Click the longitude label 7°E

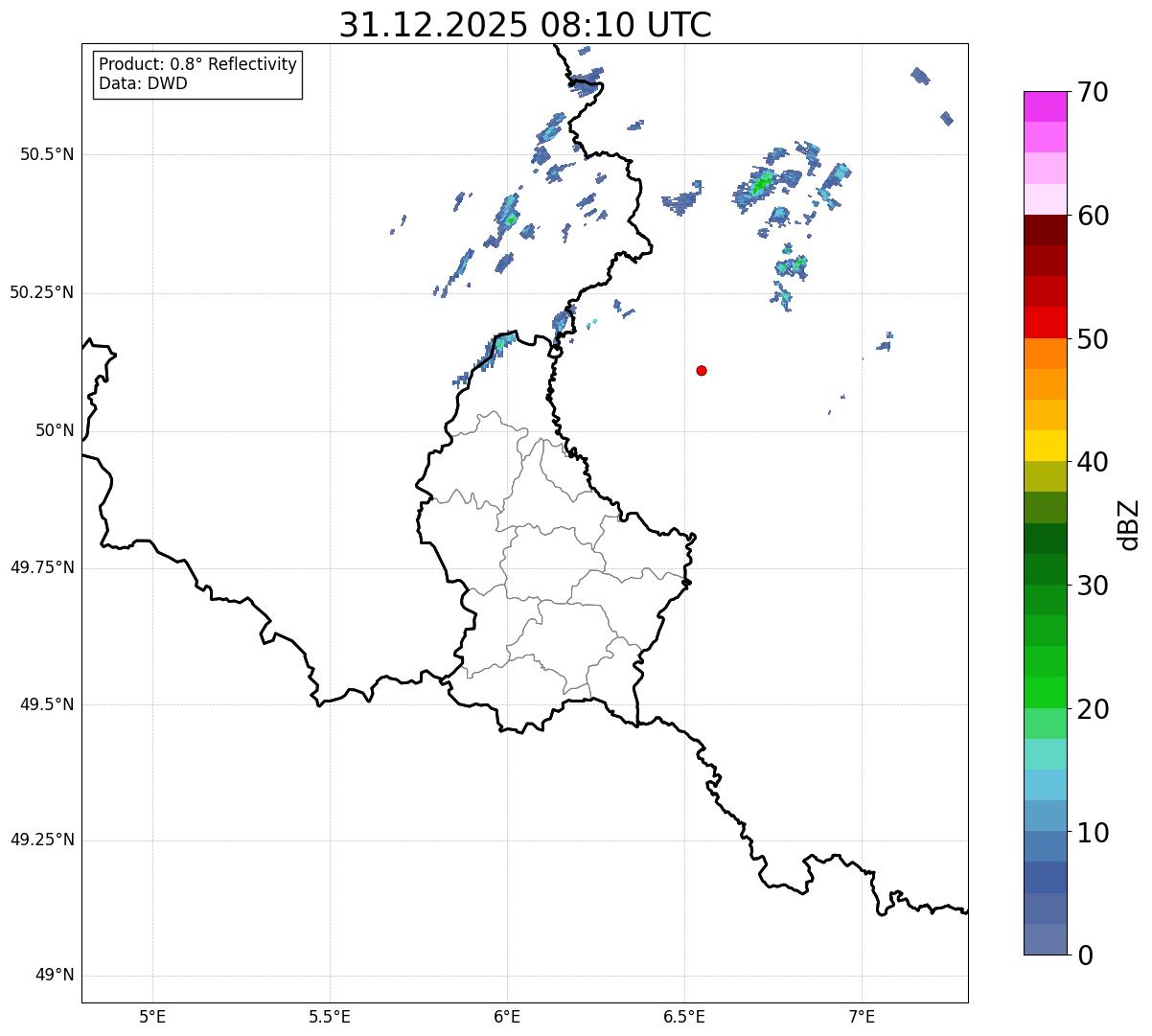point(863,1017)
